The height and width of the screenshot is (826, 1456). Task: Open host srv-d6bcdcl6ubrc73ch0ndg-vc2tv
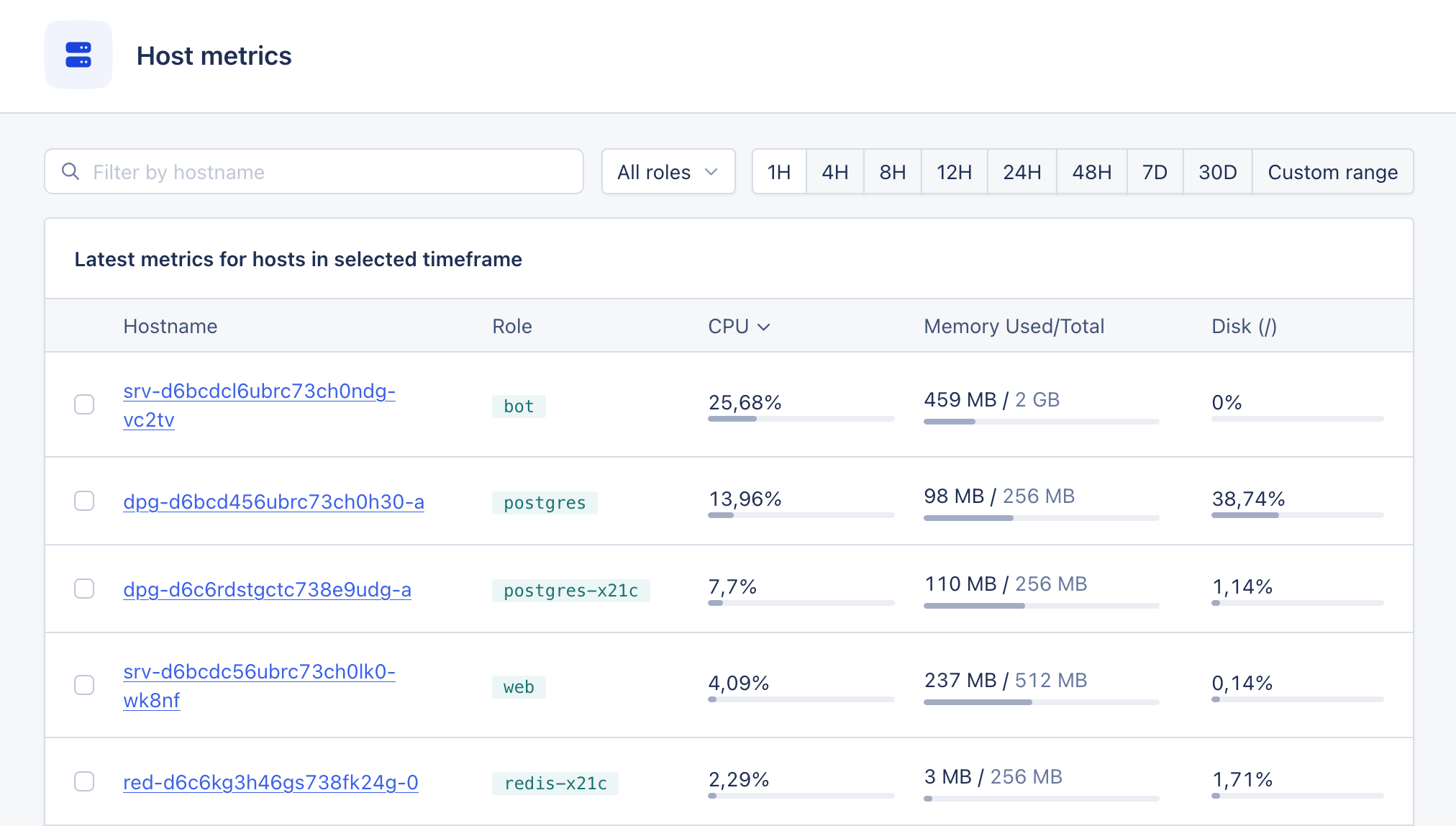[x=259, y=405]
